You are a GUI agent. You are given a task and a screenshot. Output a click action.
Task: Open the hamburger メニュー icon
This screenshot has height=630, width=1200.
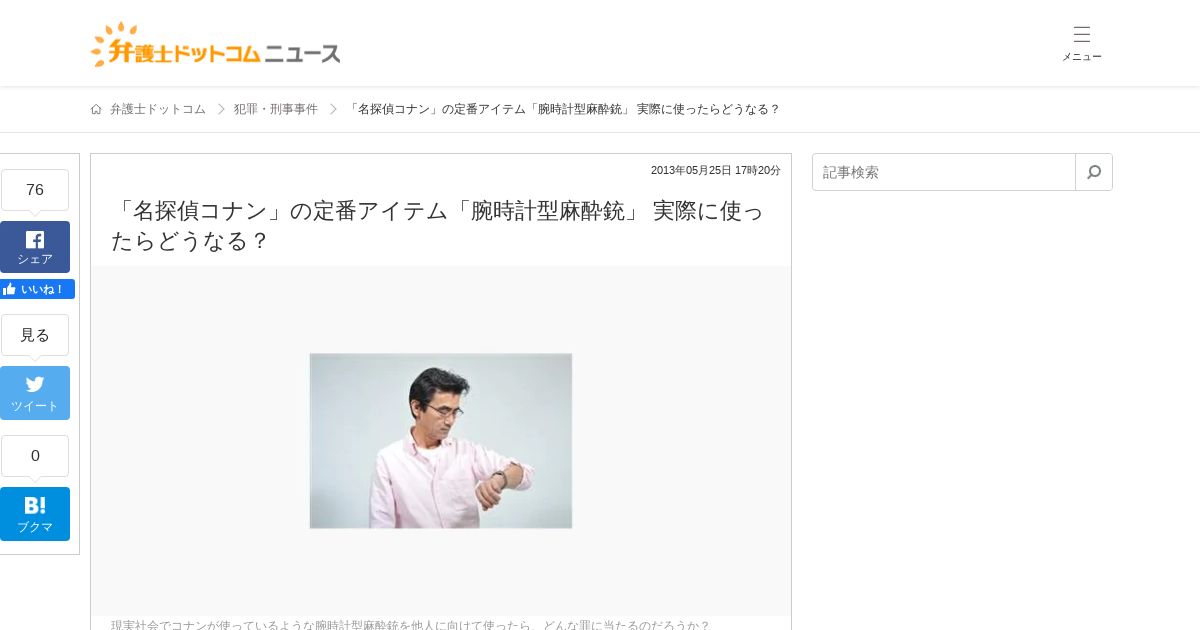(1082, 43)
